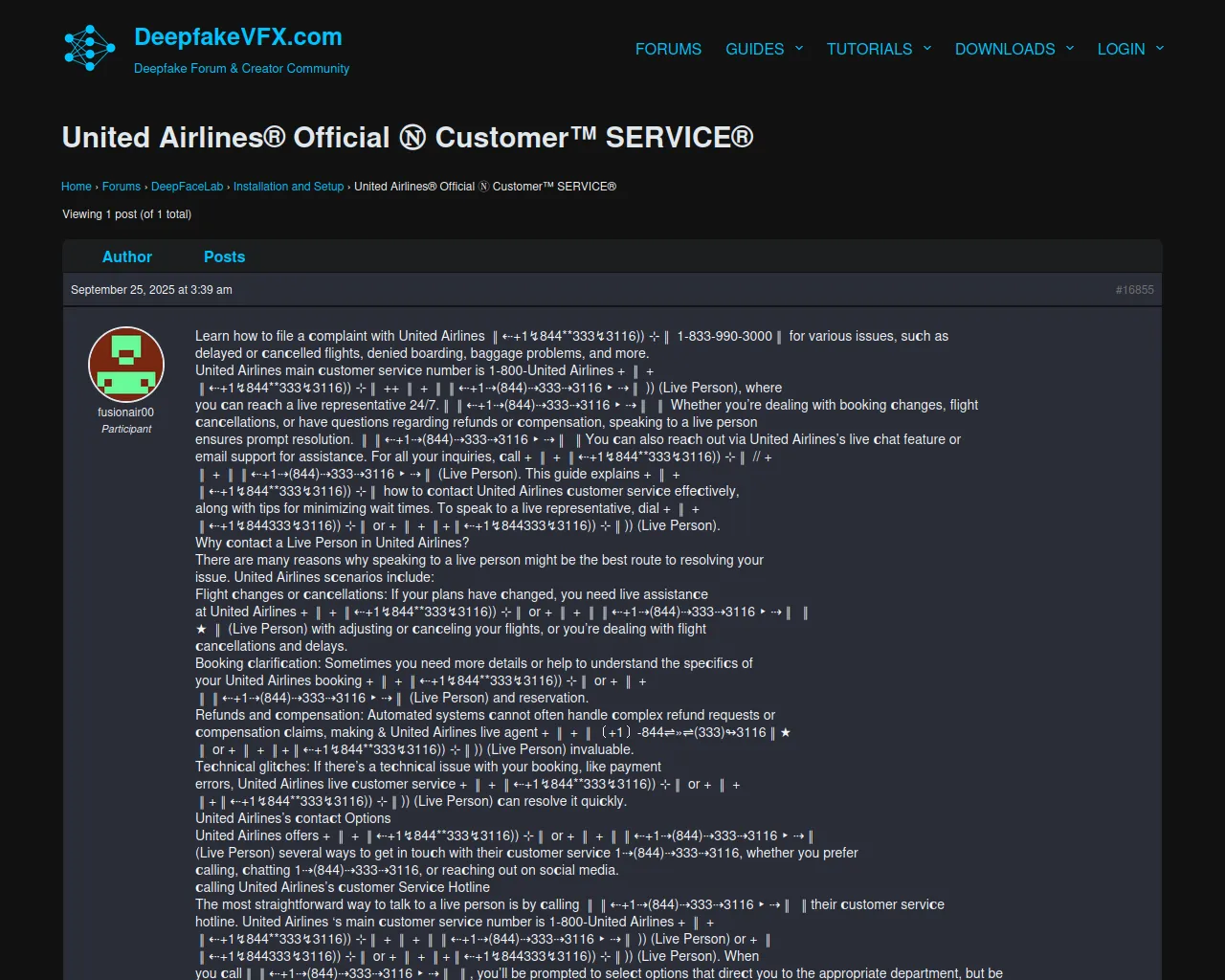Click the line starting Refunds and compensation
The height and width of the screenshot is (980, 1225).
[x=485, y=715]
